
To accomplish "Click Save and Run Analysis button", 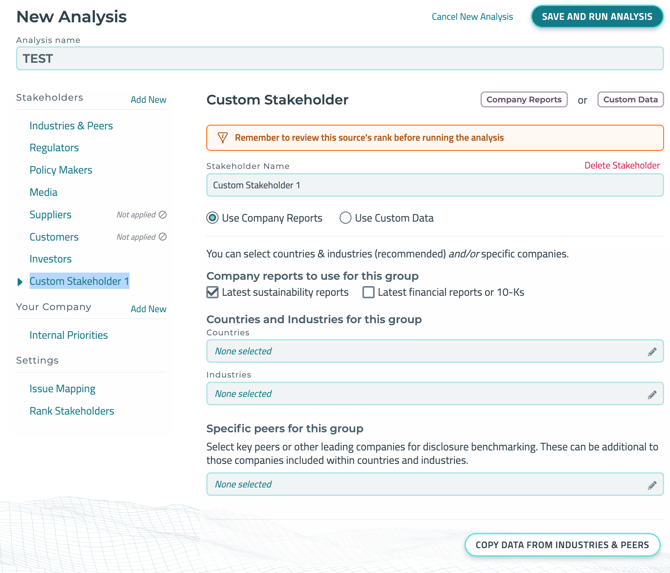I will coord(597,16).
